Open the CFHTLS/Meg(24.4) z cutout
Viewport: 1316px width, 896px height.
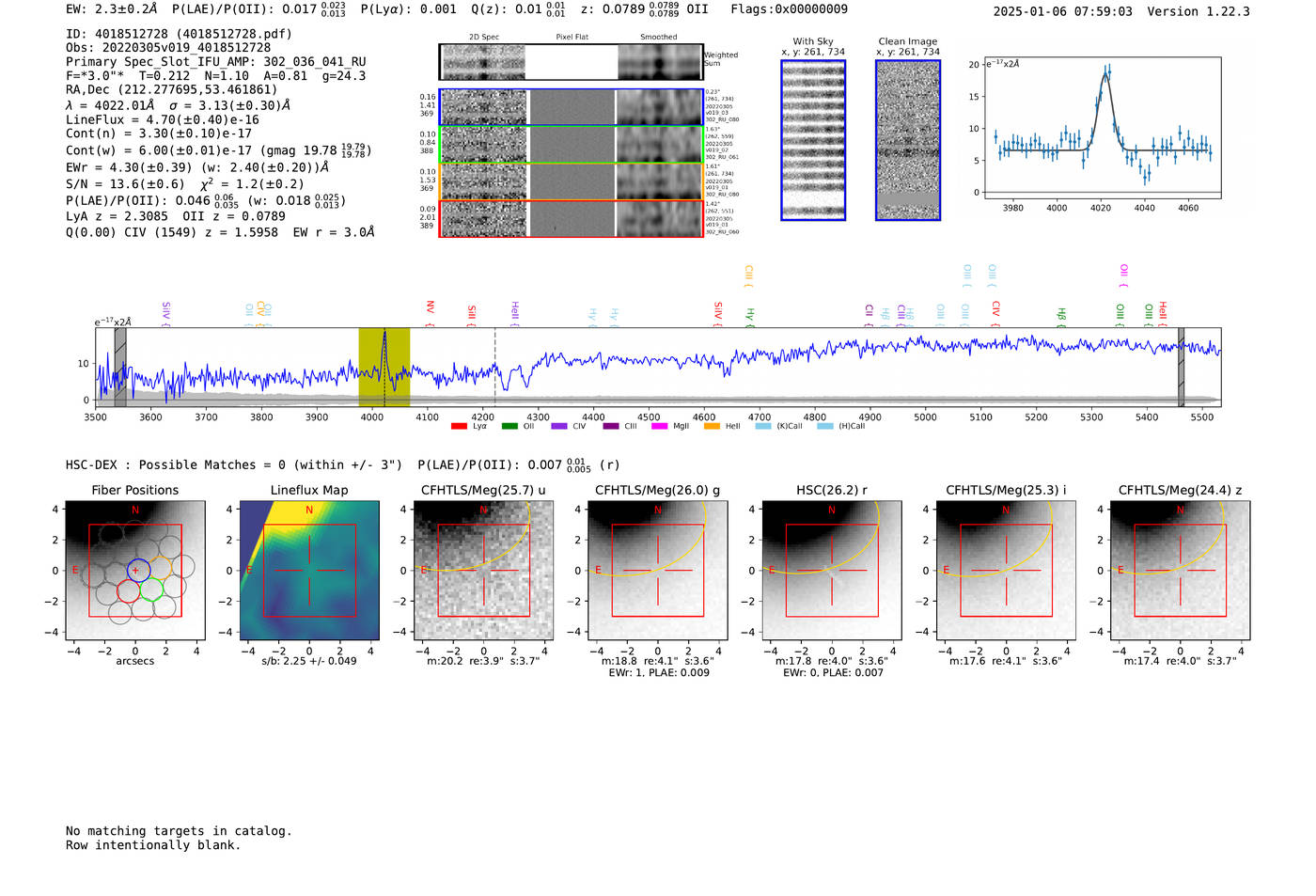(1180, 570)
